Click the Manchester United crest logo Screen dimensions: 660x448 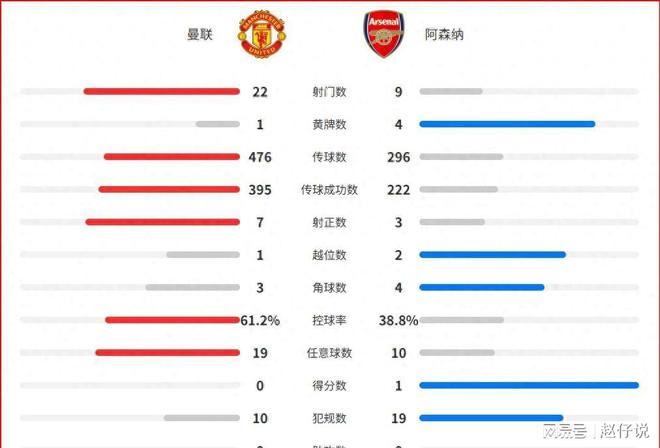[262, 34]
